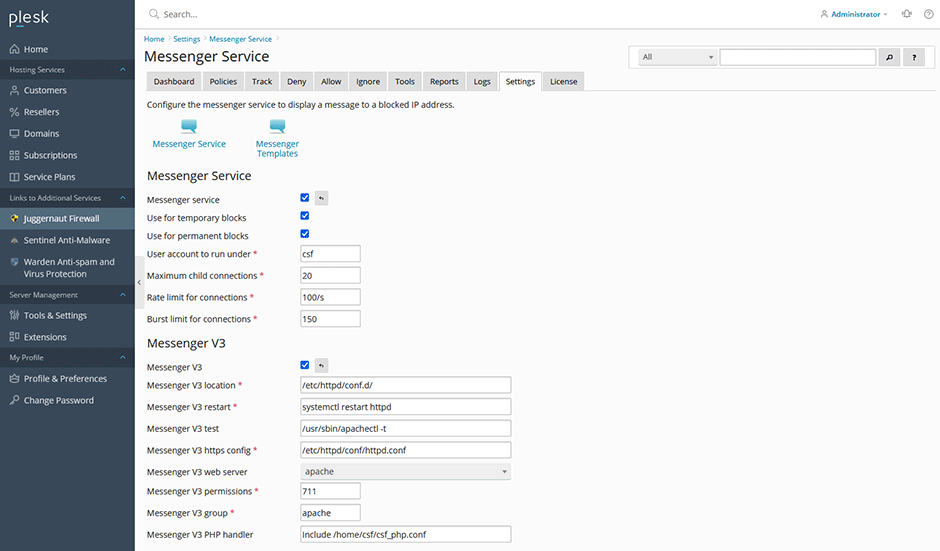Image resolution: width=940 pixels, height=551 pixels.
Task: Click the Juggernaut Firewall shield icon
Action: [14, 218]
